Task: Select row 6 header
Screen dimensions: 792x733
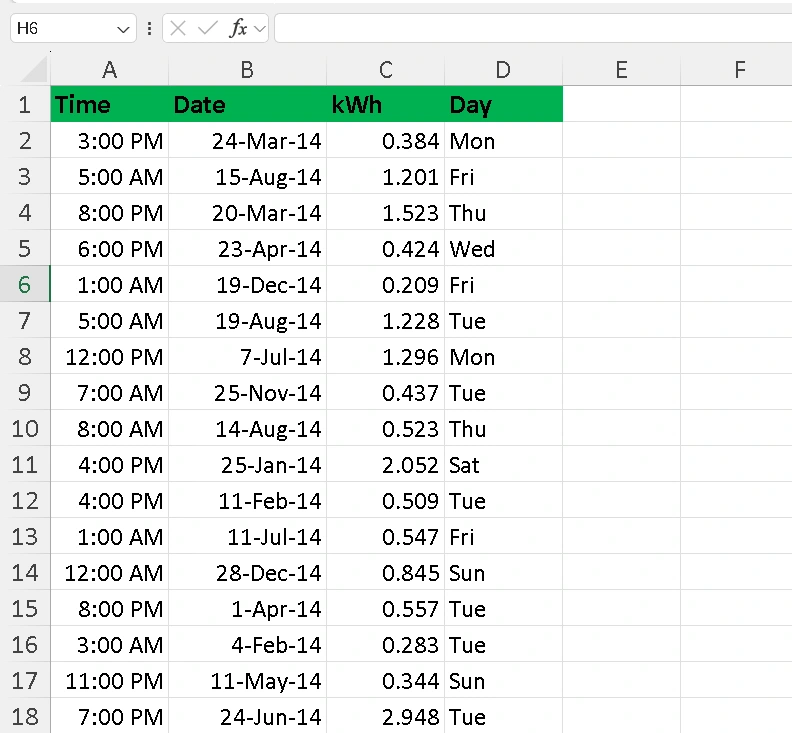Action: 25,285
